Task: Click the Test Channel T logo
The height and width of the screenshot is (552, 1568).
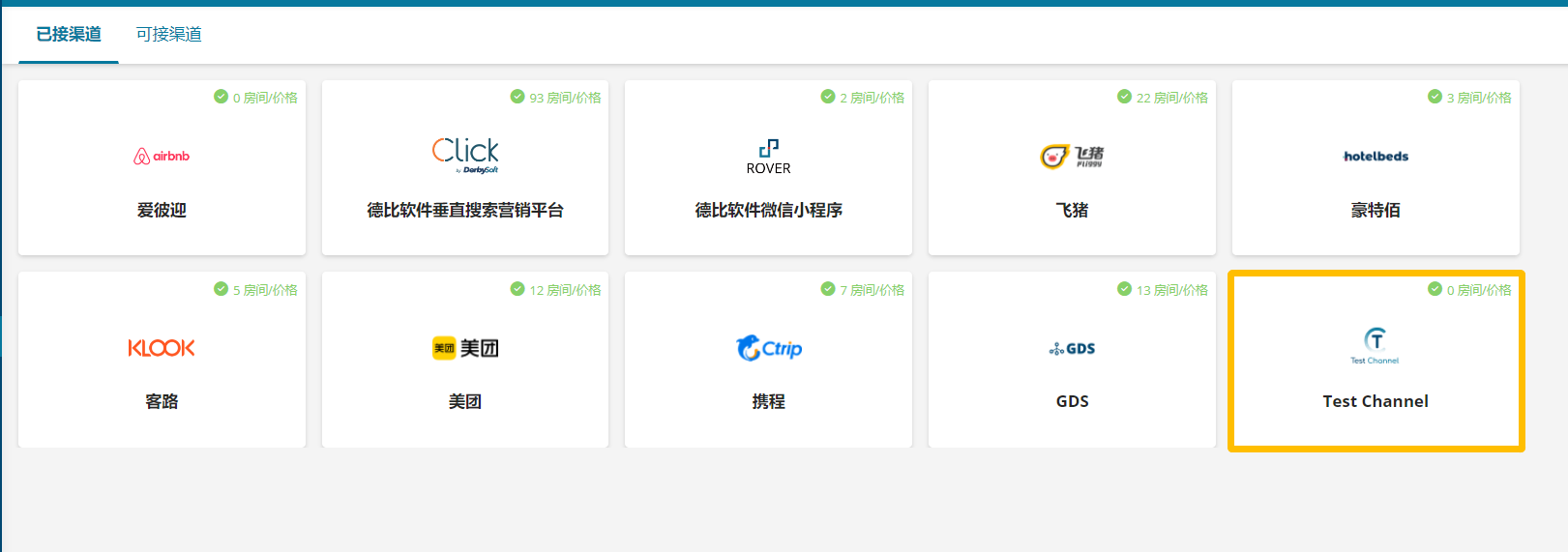Action: click(x=1376, y=345)
